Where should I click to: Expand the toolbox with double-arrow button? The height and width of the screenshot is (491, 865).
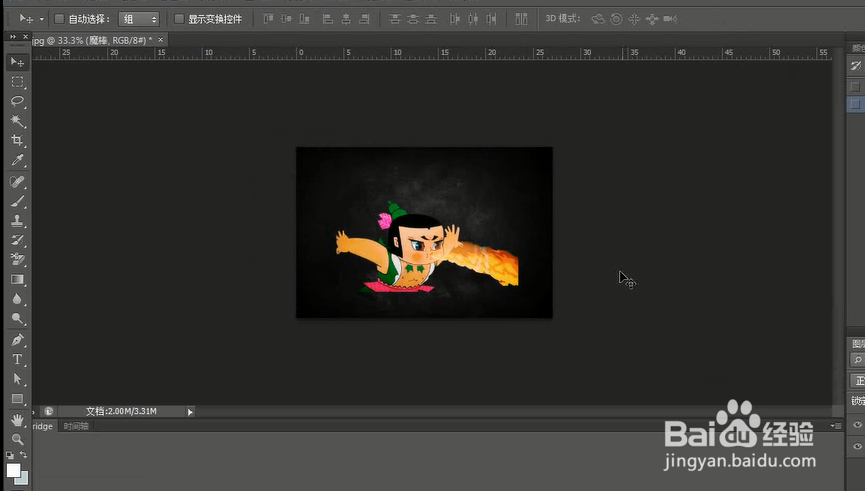pyautogui.click(x=13, y=36)
